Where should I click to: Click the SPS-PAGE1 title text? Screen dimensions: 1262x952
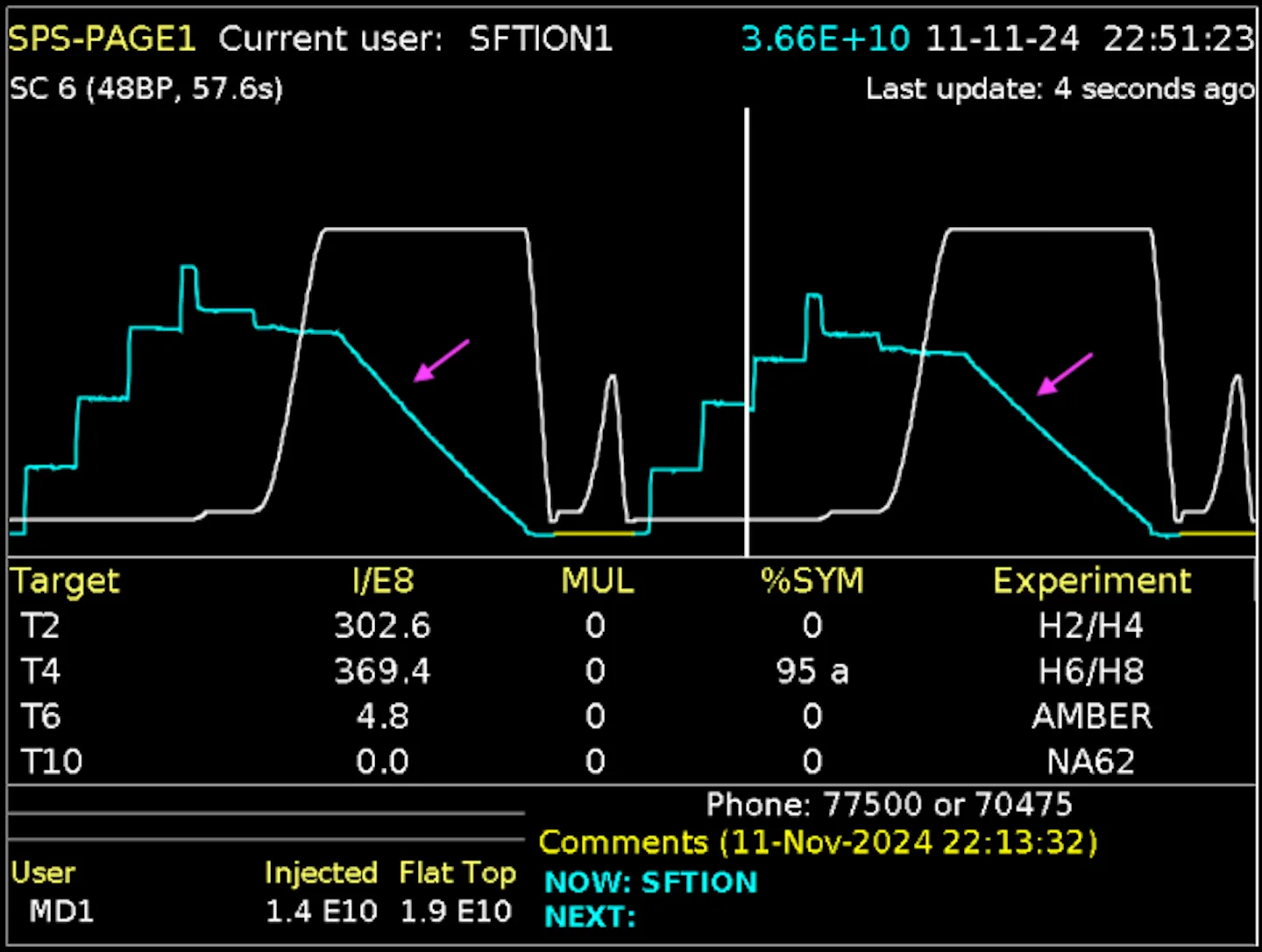(102, 39)
